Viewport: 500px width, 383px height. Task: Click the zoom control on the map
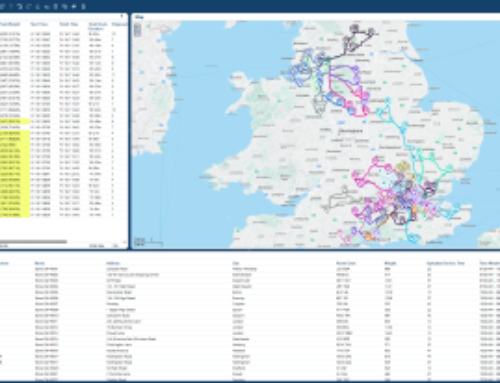click(137, 30)
